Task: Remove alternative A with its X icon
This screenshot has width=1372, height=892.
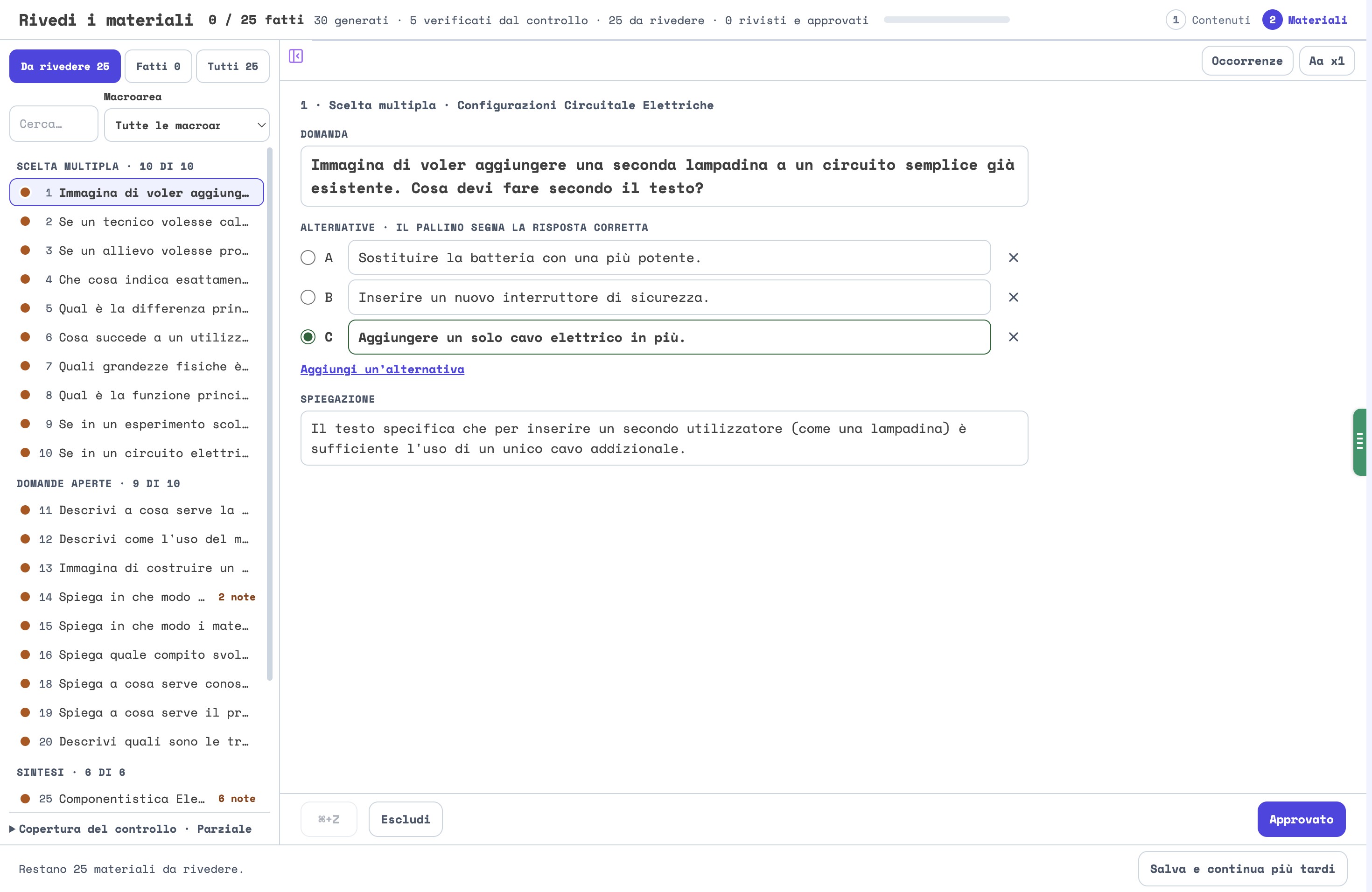Action: (1013, 258)
